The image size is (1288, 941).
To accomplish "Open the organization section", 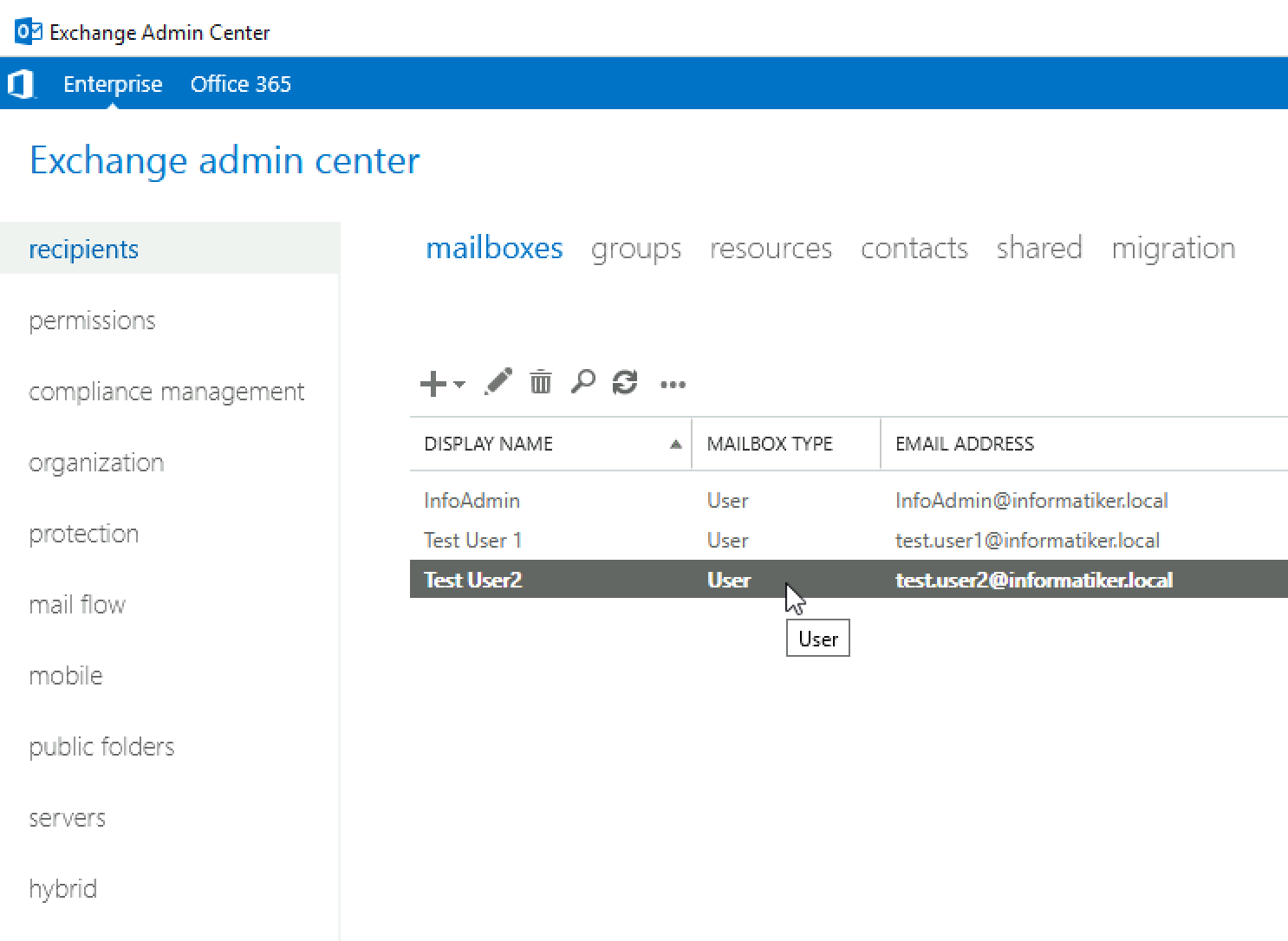I will point(96,463).
